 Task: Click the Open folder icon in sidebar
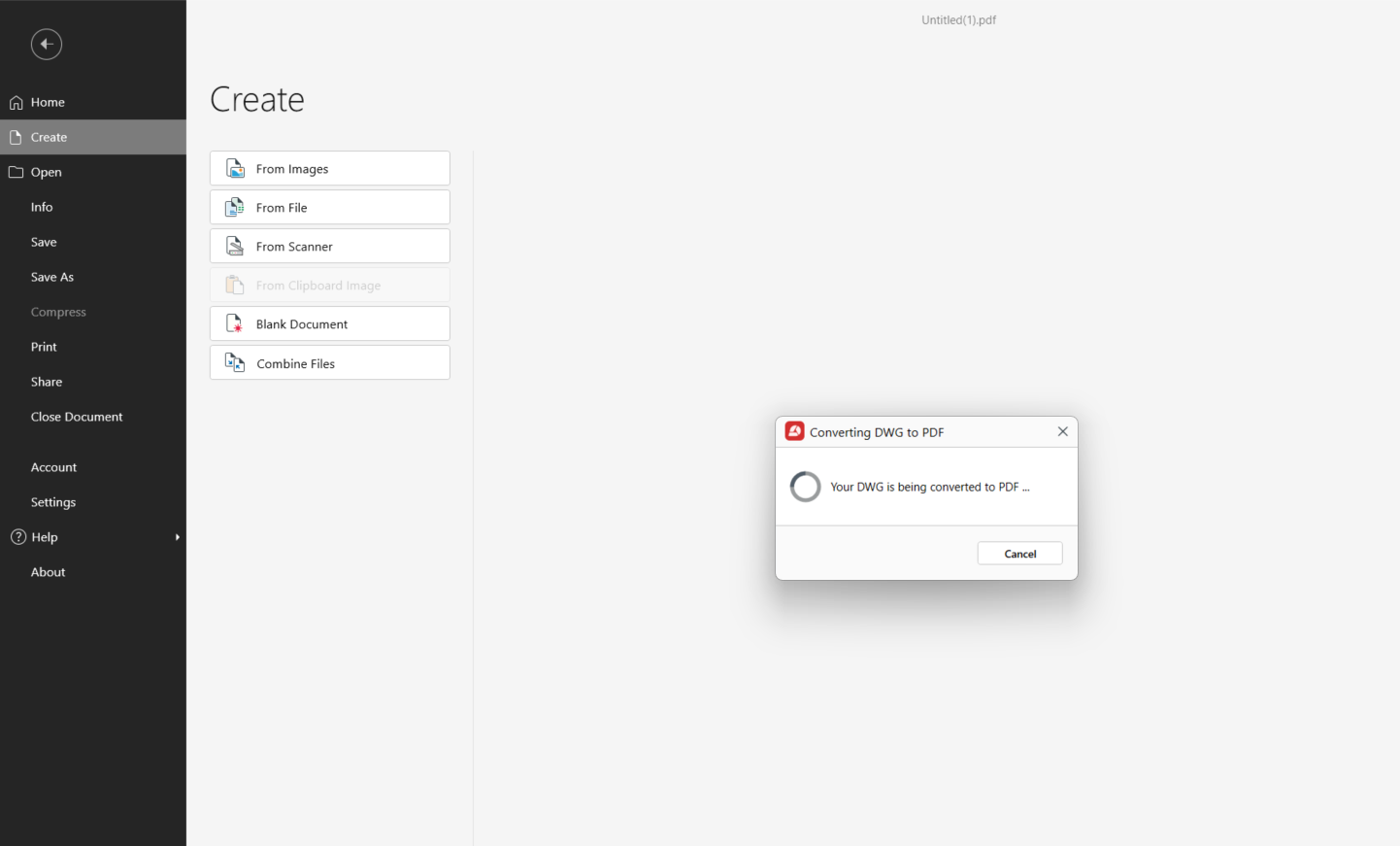click(16, 172)
